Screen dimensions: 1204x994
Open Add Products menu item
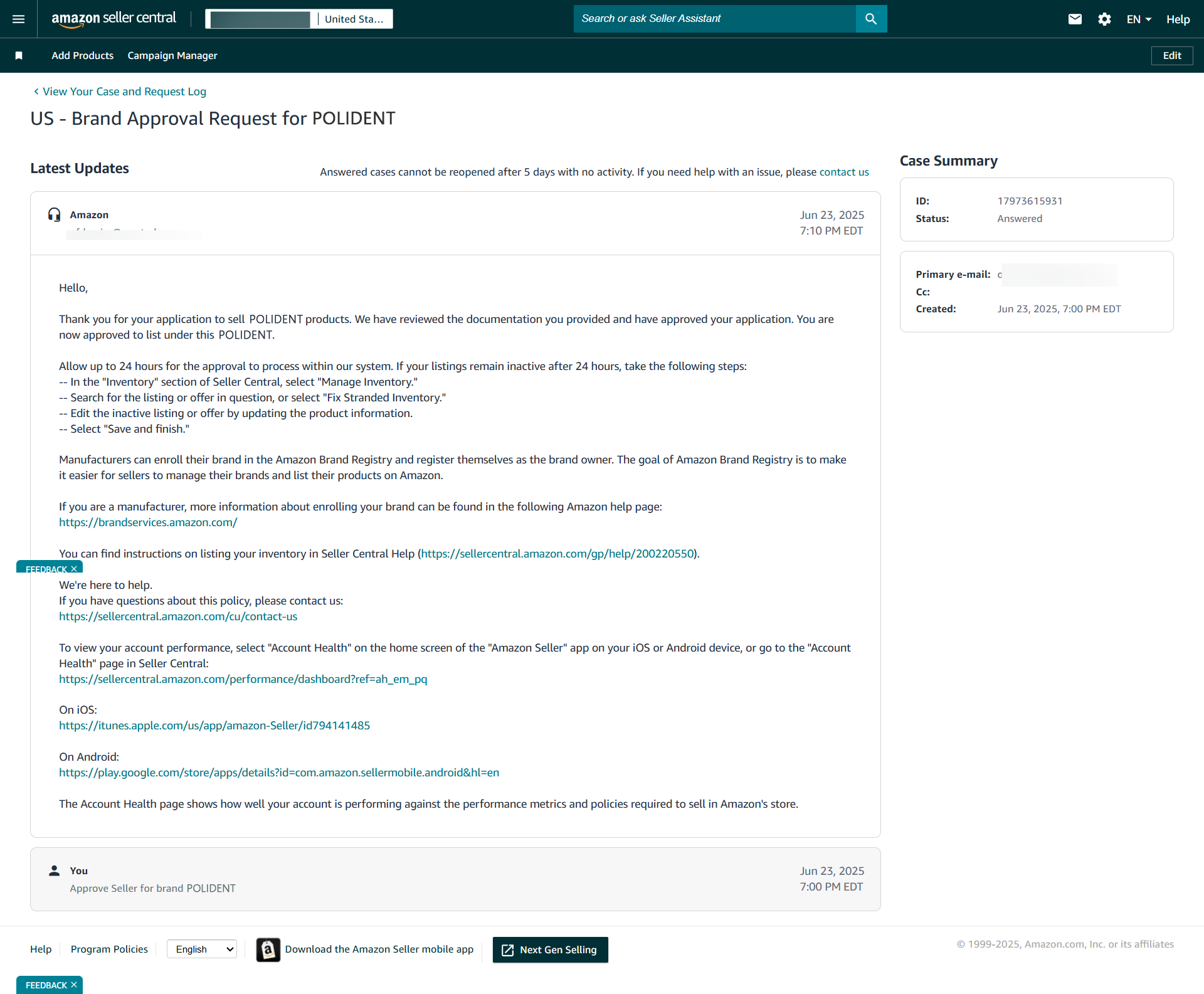coord(83,56)
